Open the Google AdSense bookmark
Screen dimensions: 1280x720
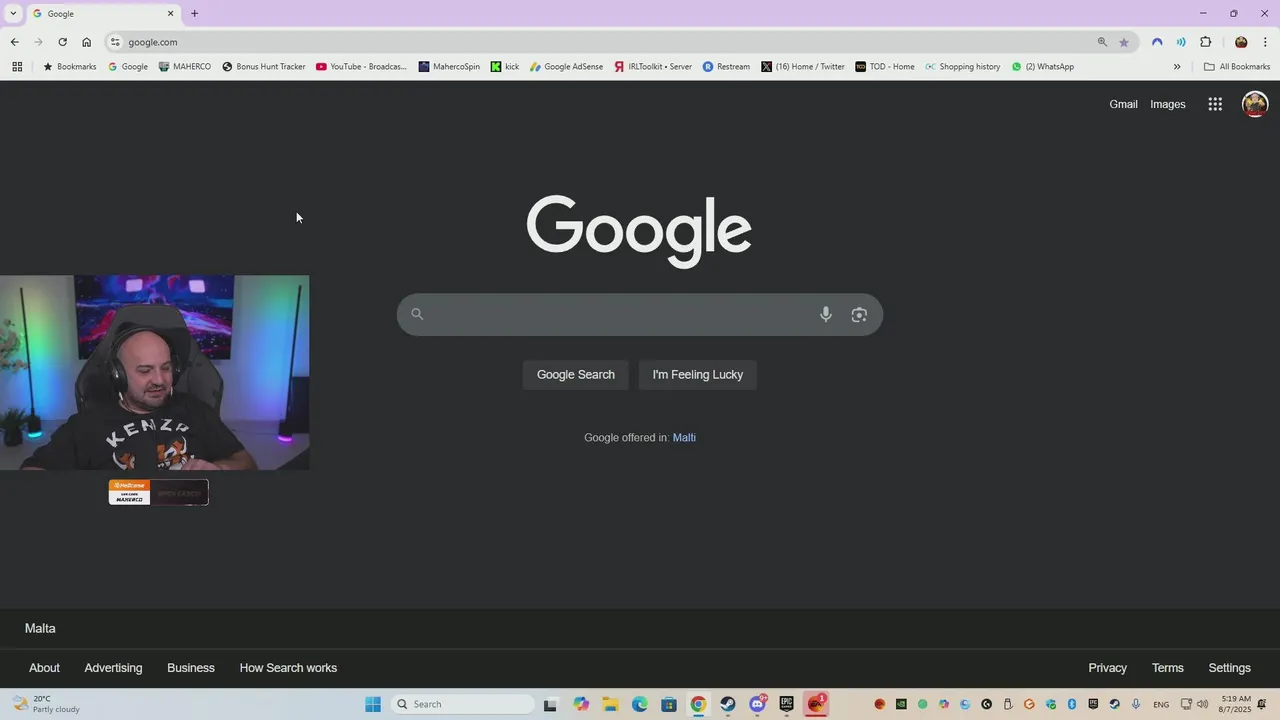pyautogui.click(x=566, y=67)
